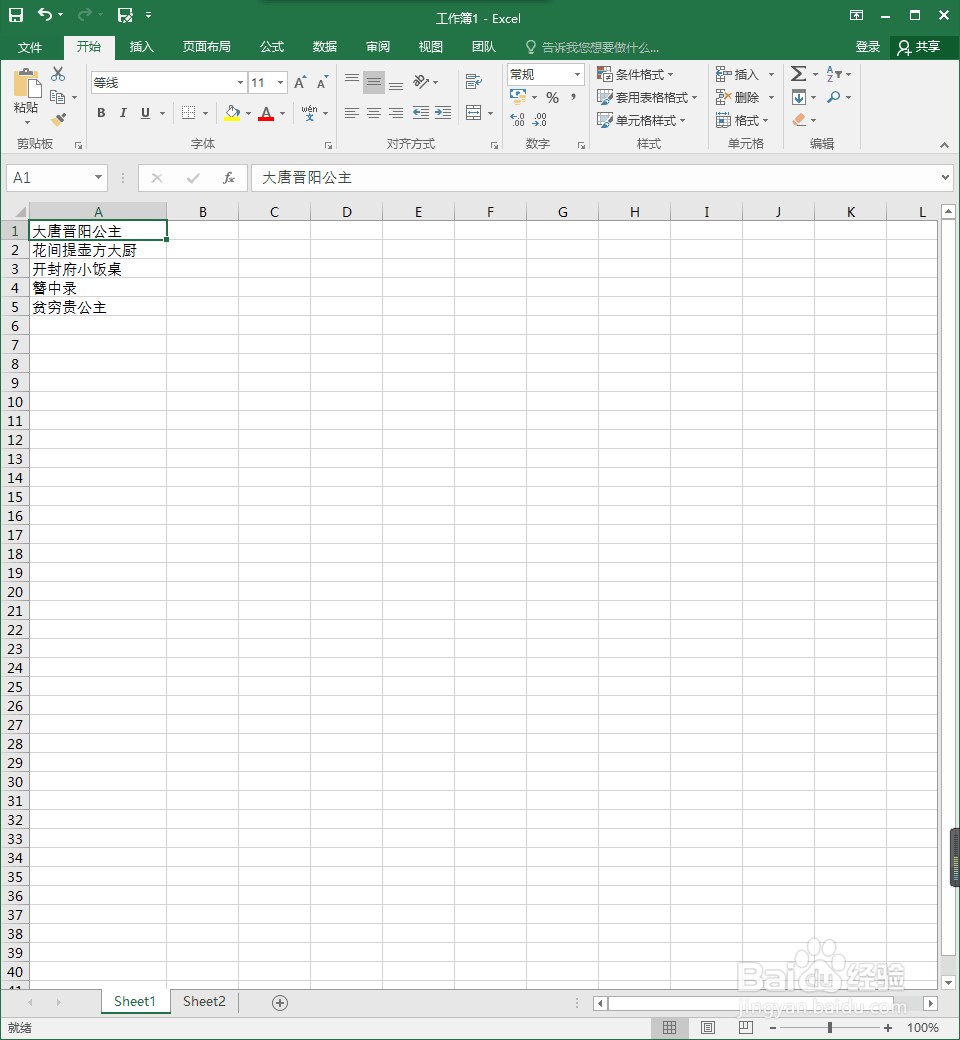Expand the borders dropdown arrow

tap(205, 113)
